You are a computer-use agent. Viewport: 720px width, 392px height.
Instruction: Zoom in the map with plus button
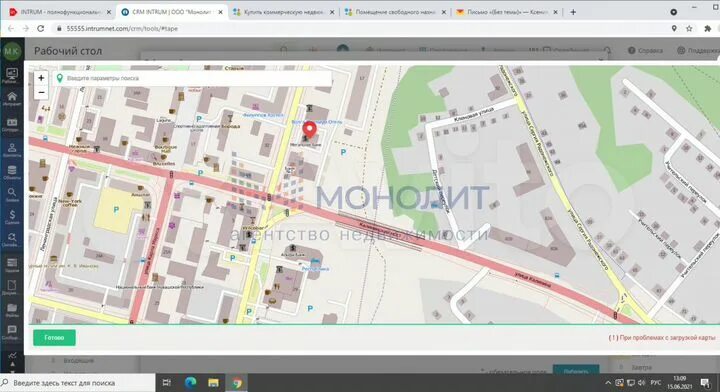point(41,78)
